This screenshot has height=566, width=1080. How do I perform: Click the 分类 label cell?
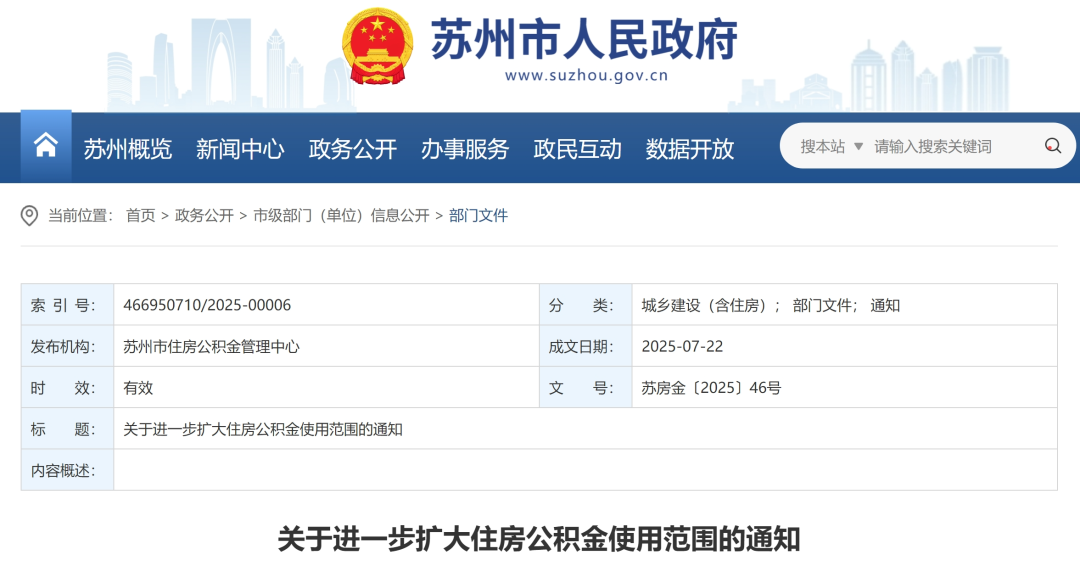coord(585,304)
